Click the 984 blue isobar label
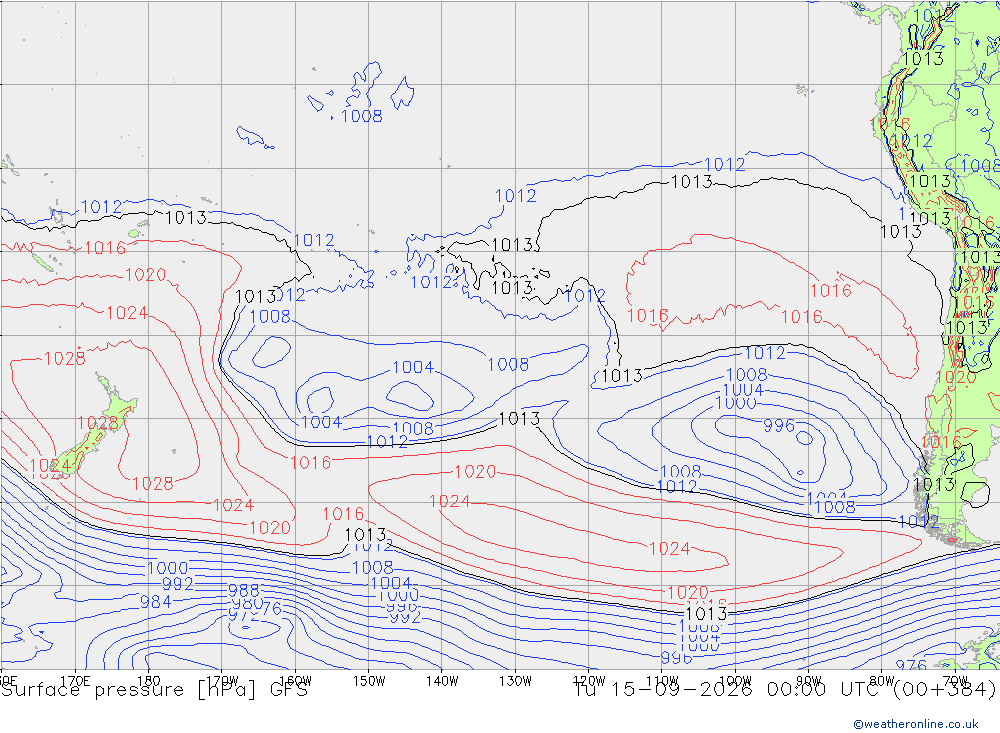The image size is (1000, 733). coord(156,602)
